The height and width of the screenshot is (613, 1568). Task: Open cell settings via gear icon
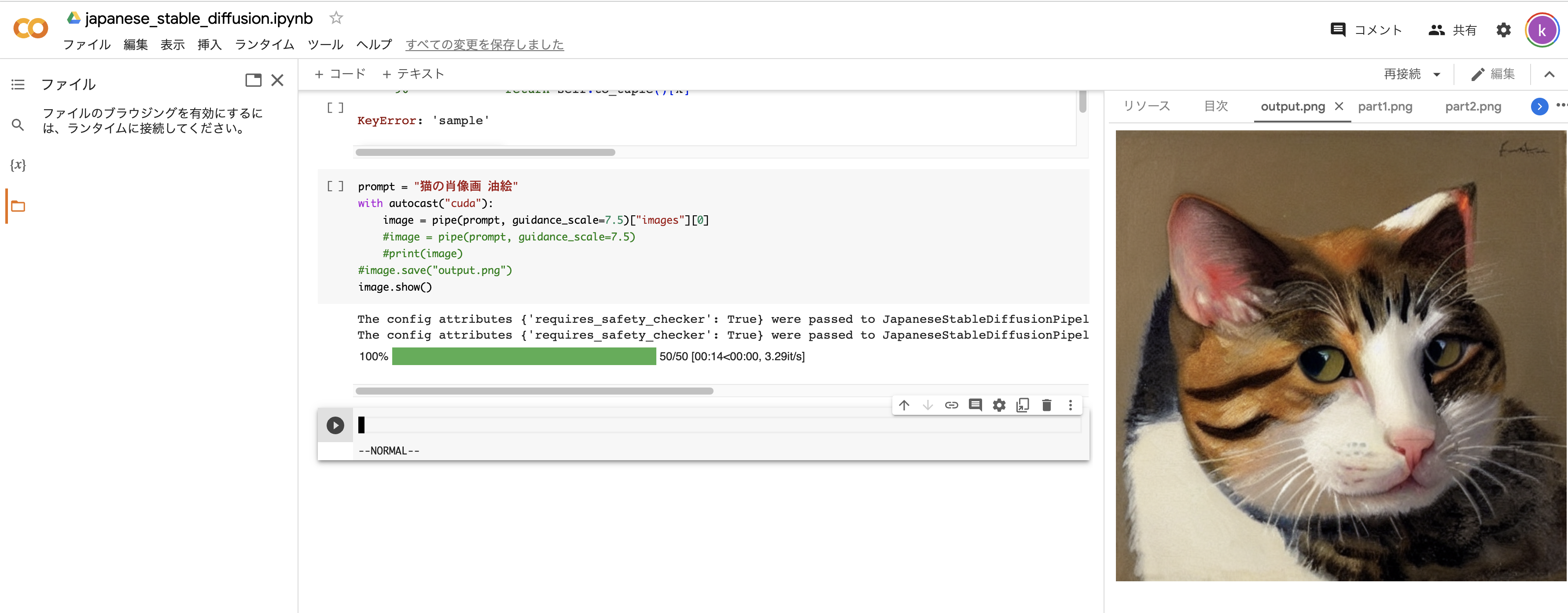pos(999,405)
